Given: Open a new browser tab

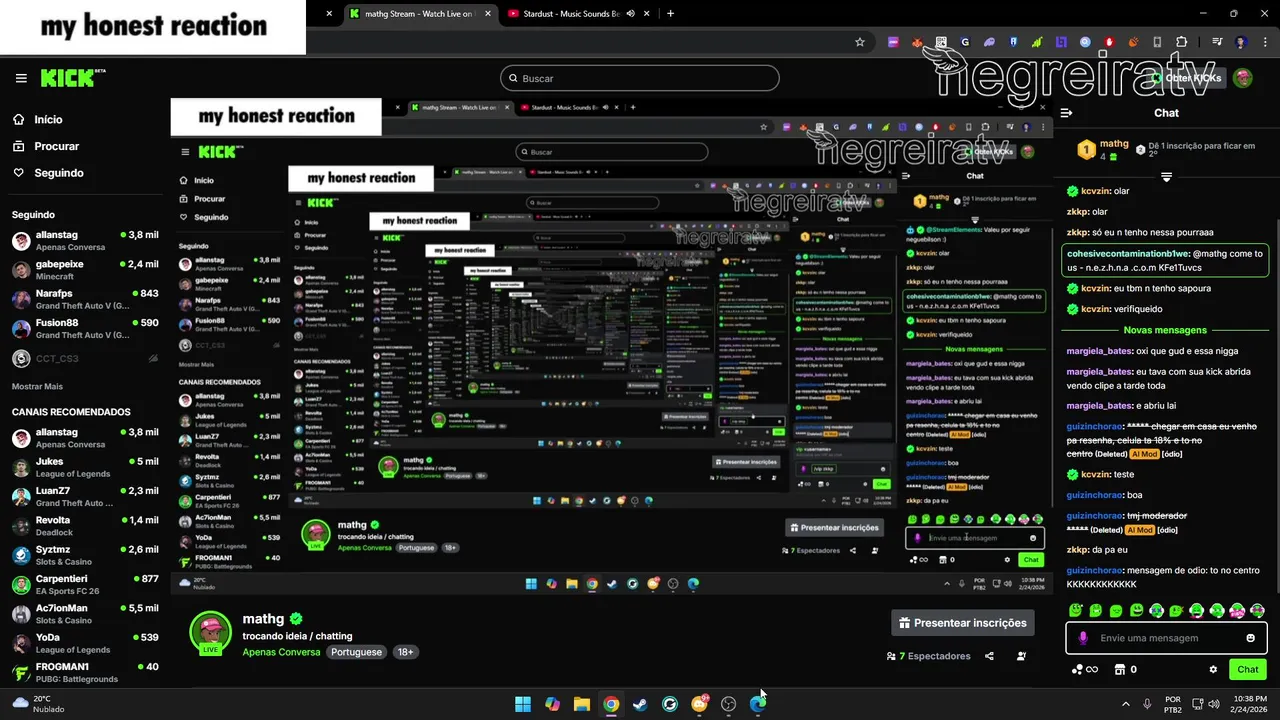Looking at the screenshot, I should tap(670, 14).
